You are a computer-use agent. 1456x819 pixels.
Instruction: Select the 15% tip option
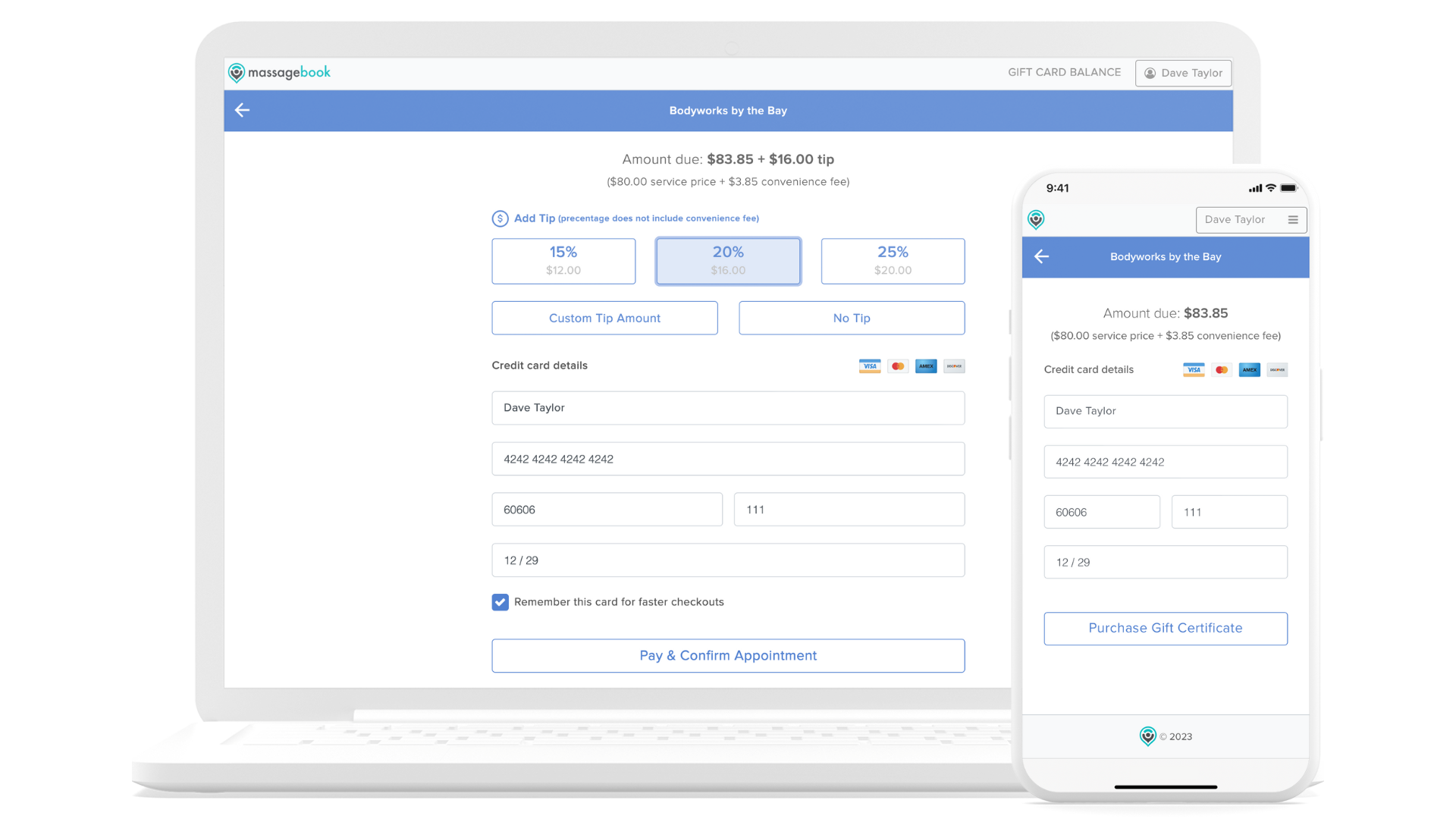click(563, 261)
